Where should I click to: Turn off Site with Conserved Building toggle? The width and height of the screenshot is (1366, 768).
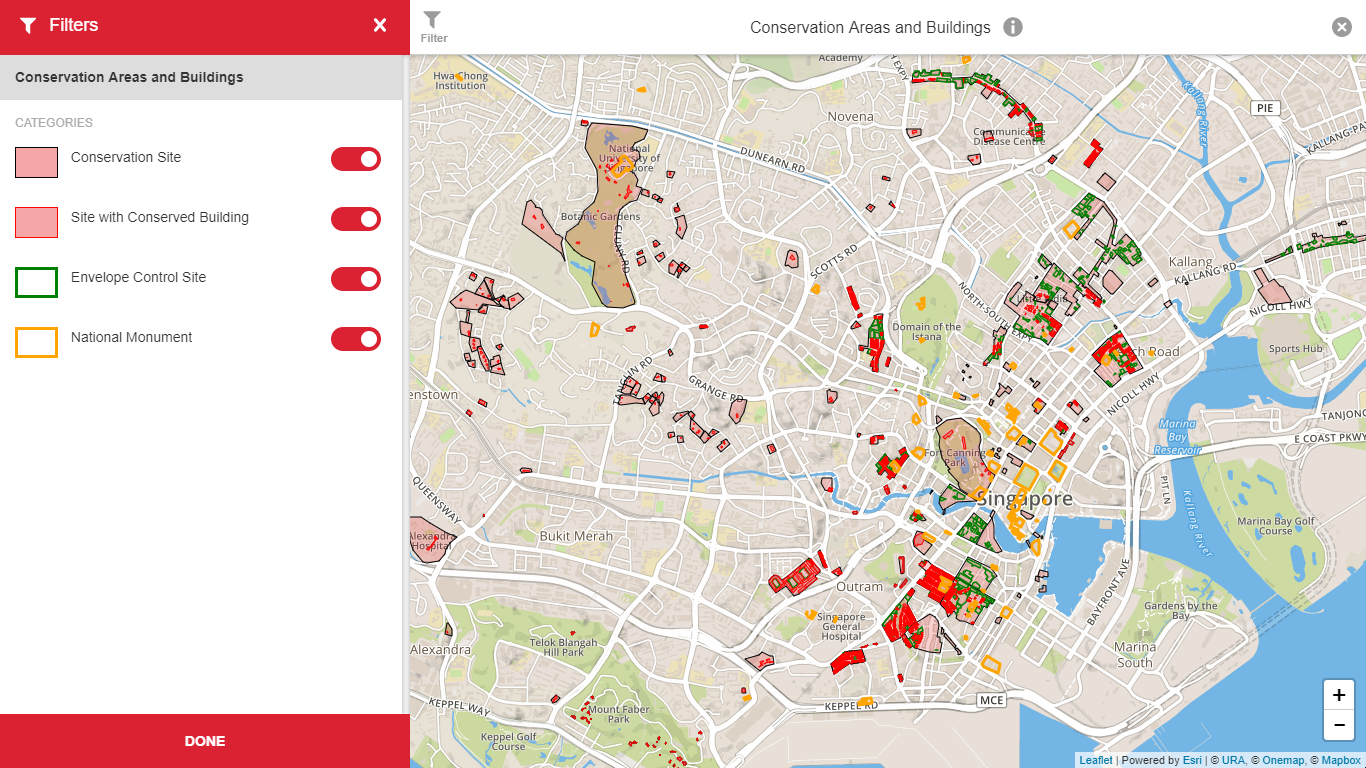pyautogui.click(x=356, y=219)
